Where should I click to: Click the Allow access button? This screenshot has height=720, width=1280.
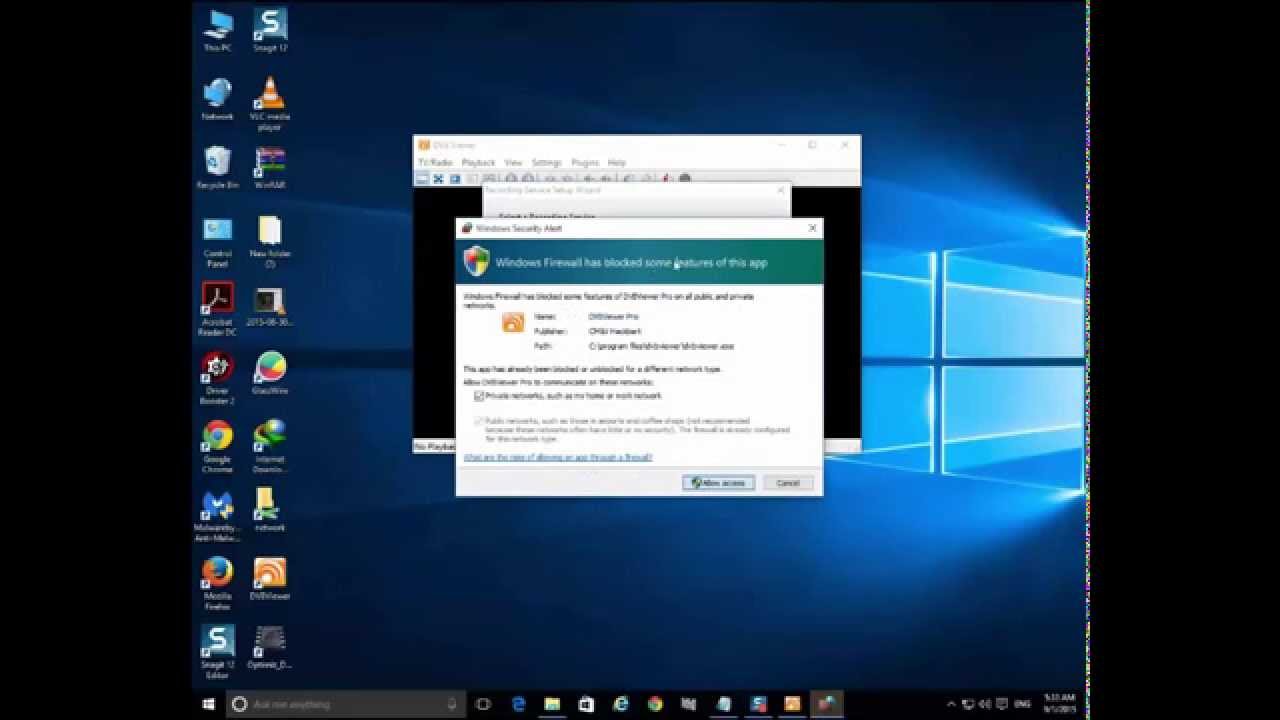pyautogui.click(x=719, y=483)
